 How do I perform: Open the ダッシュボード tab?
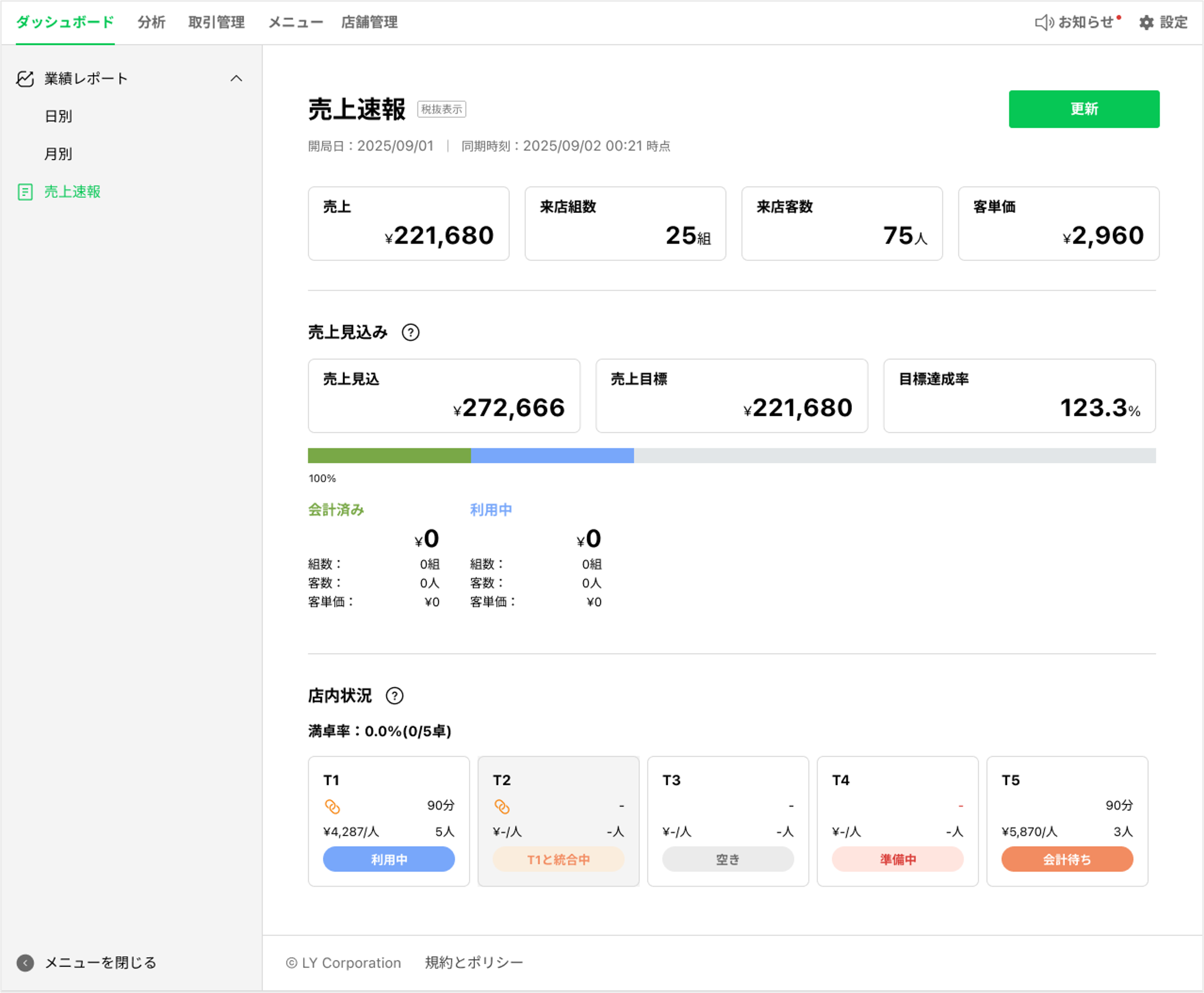click(65, 22)
